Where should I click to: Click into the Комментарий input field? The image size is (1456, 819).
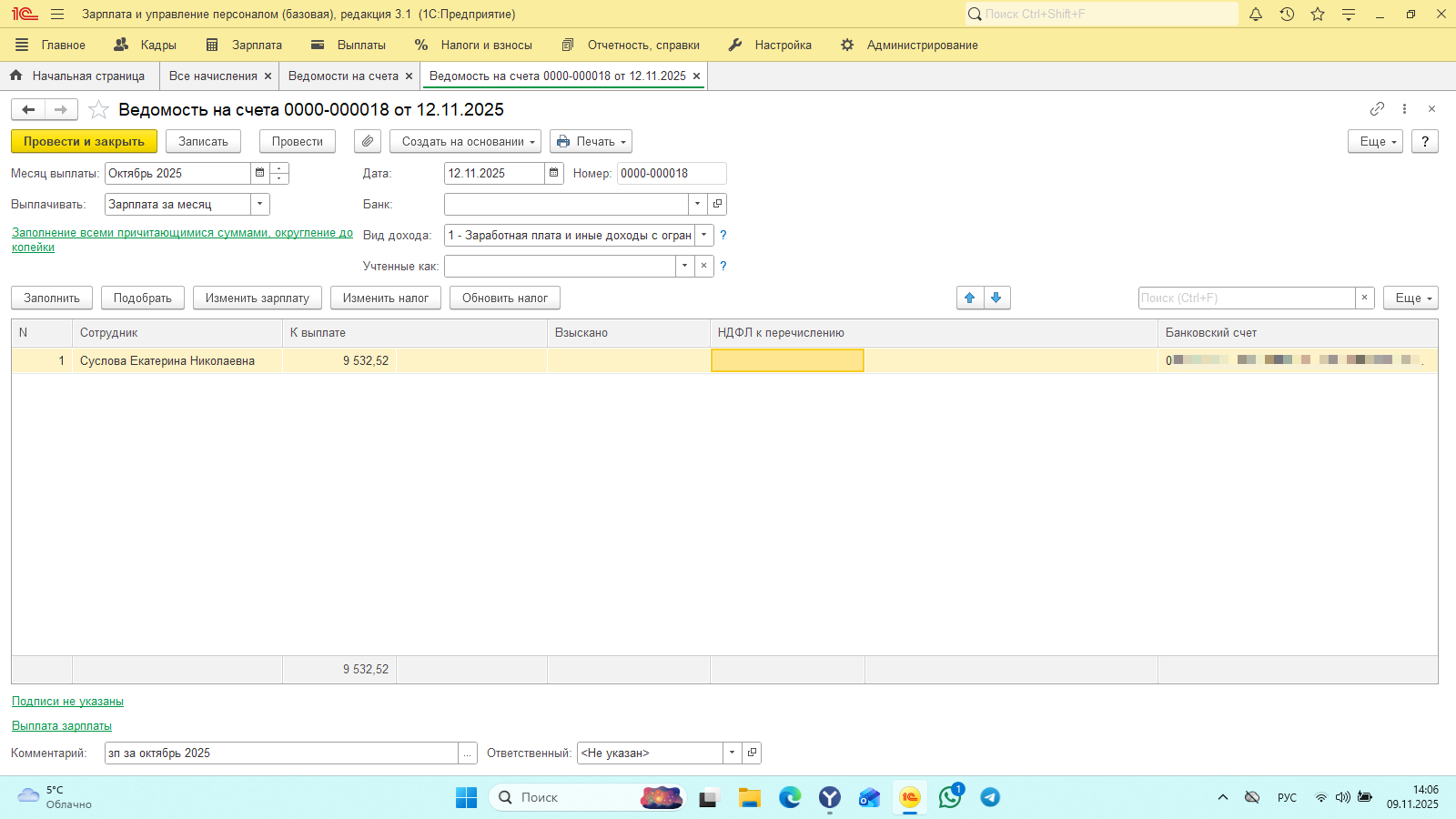point(280,753)
